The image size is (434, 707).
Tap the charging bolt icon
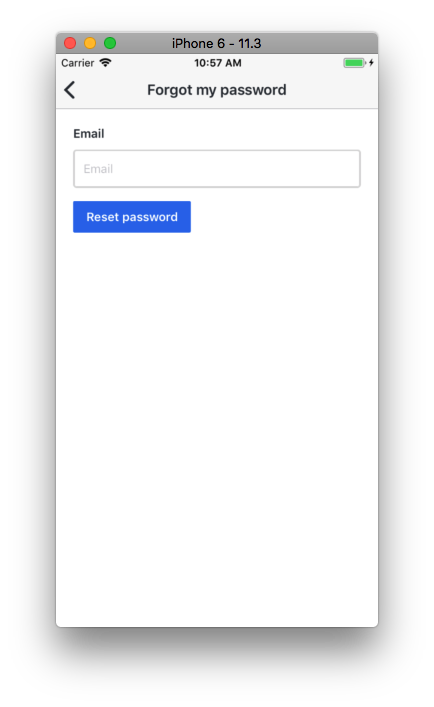(371, 63)
